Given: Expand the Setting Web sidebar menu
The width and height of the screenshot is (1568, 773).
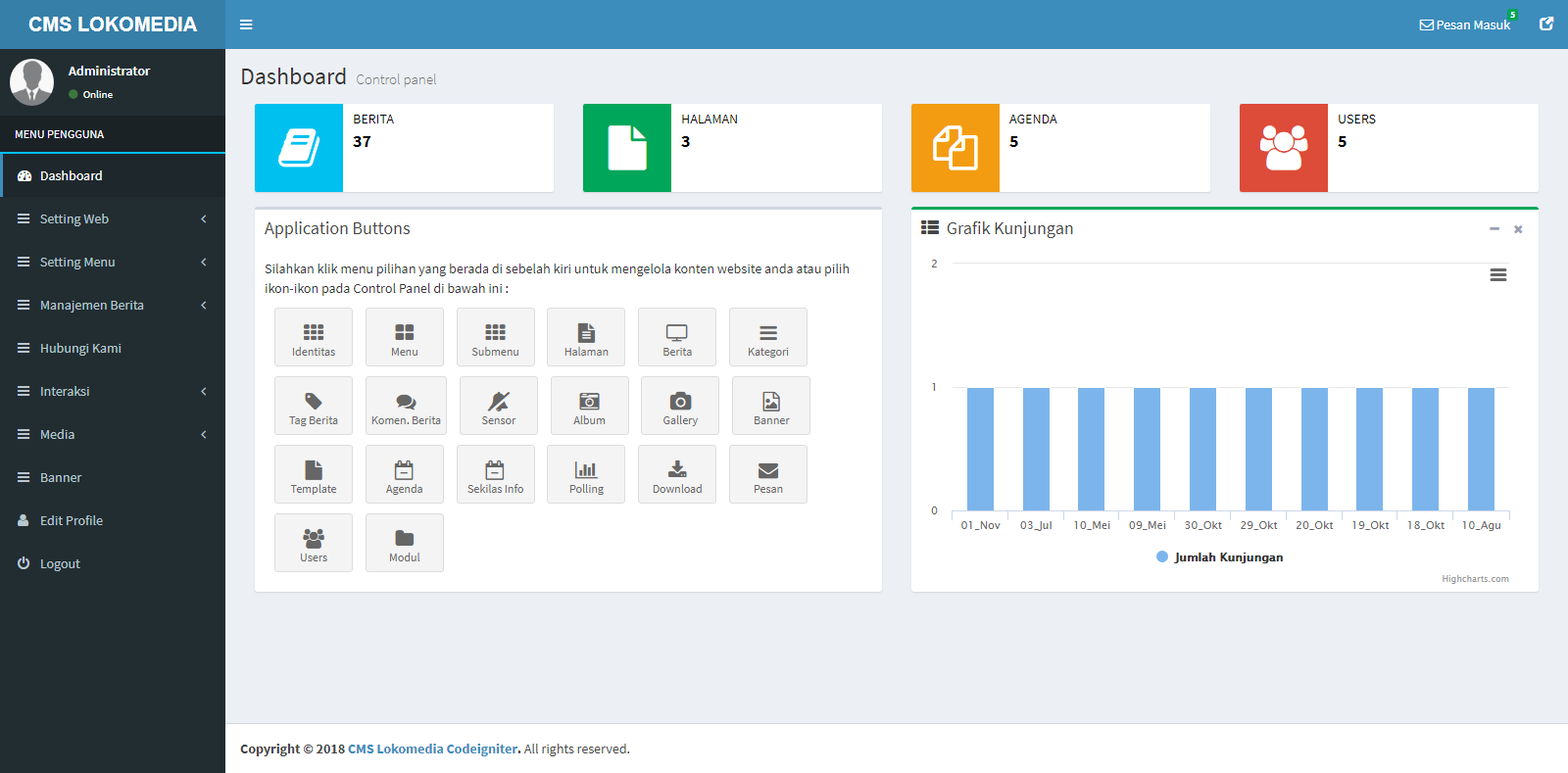Looking at the screenshot, I should point(113,218).
